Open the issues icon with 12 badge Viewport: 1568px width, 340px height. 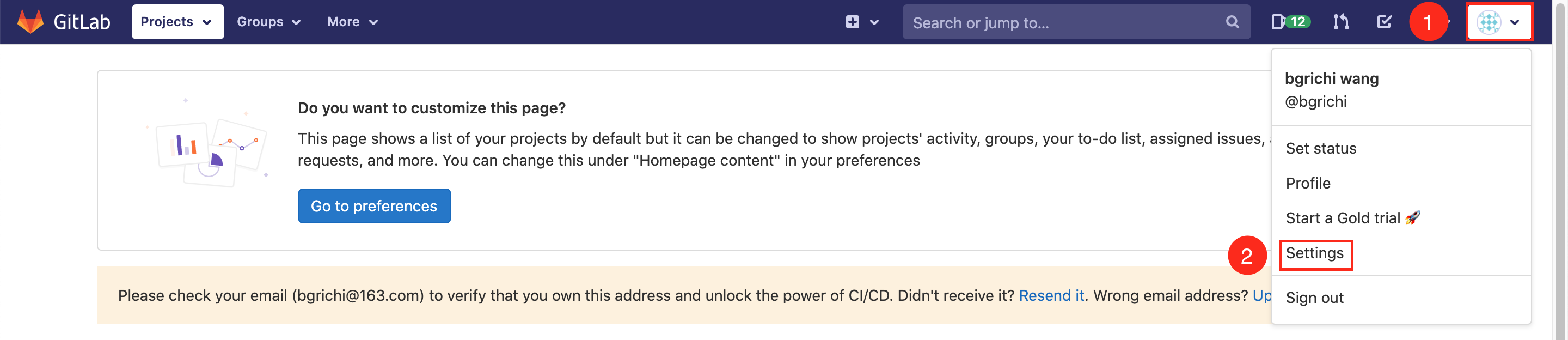pyautogui.click(x=1290, y=22)
